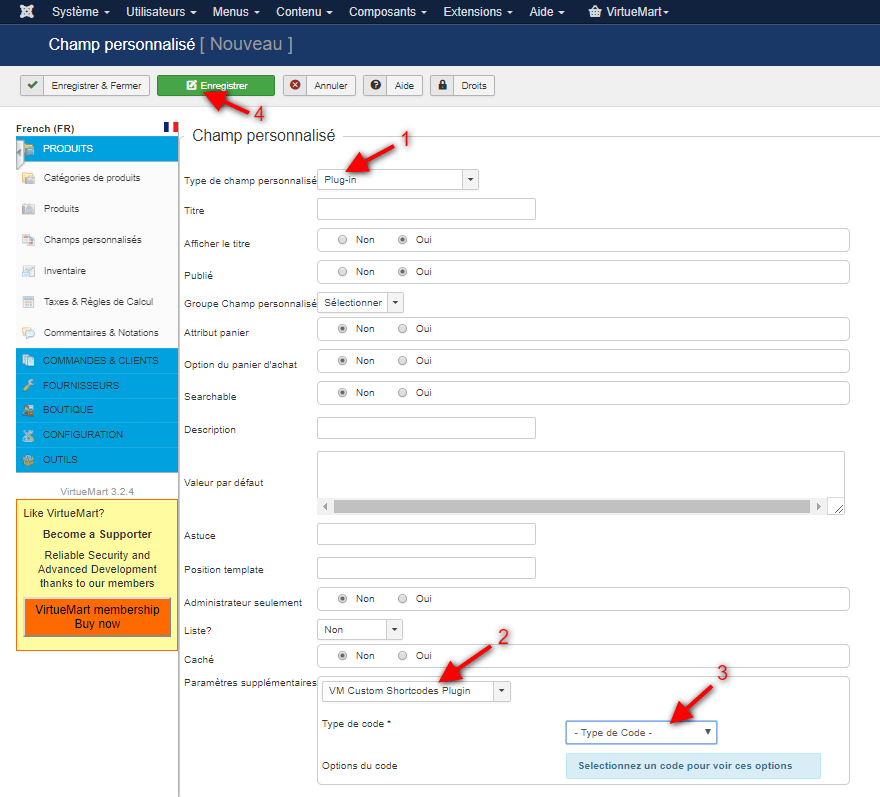
Task: Open Type de champ personnalisé dropdown
Action: pyautogui.click(x=398, y=180)
